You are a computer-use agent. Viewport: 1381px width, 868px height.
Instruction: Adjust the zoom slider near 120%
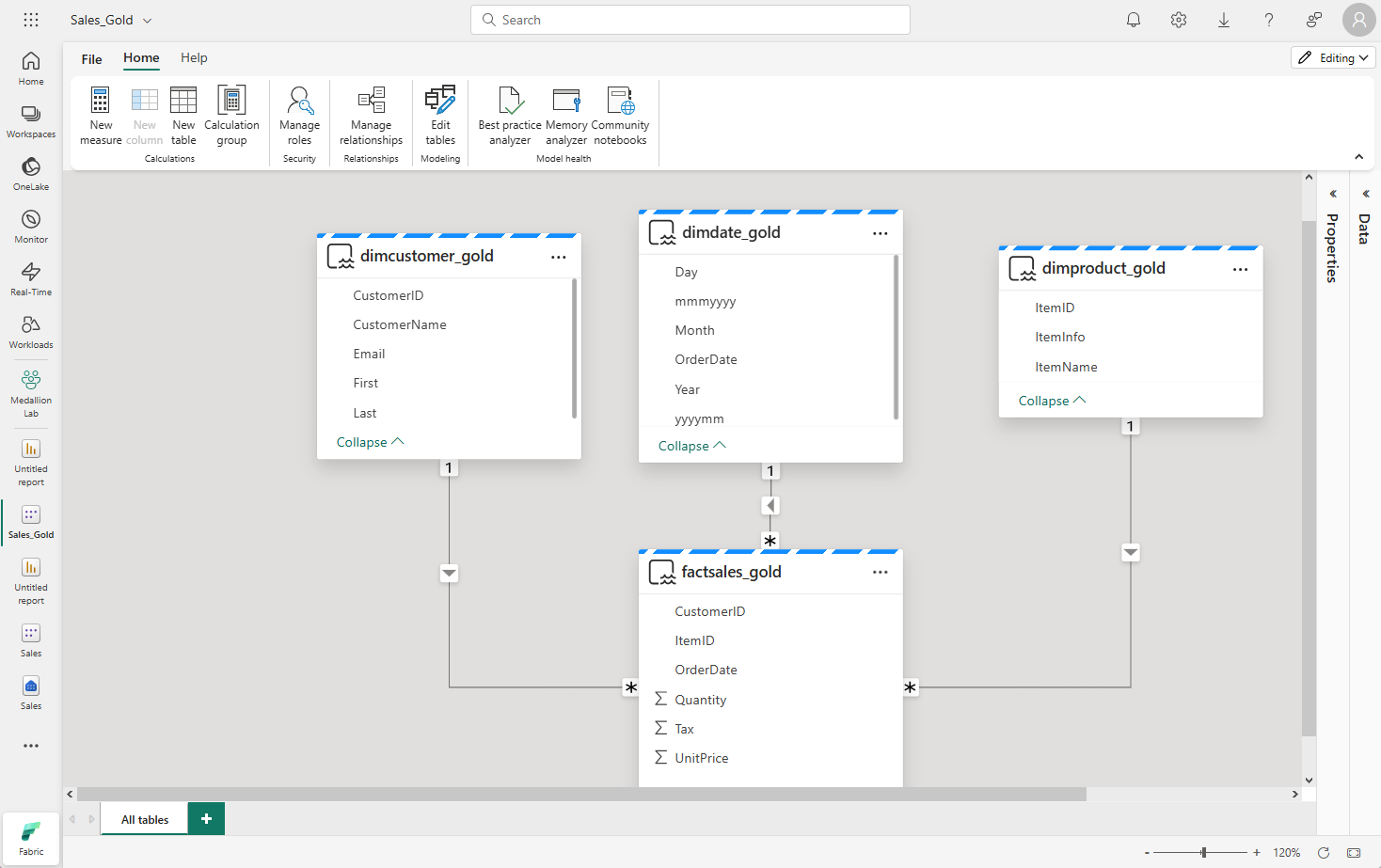click(x=1204, y=851)
